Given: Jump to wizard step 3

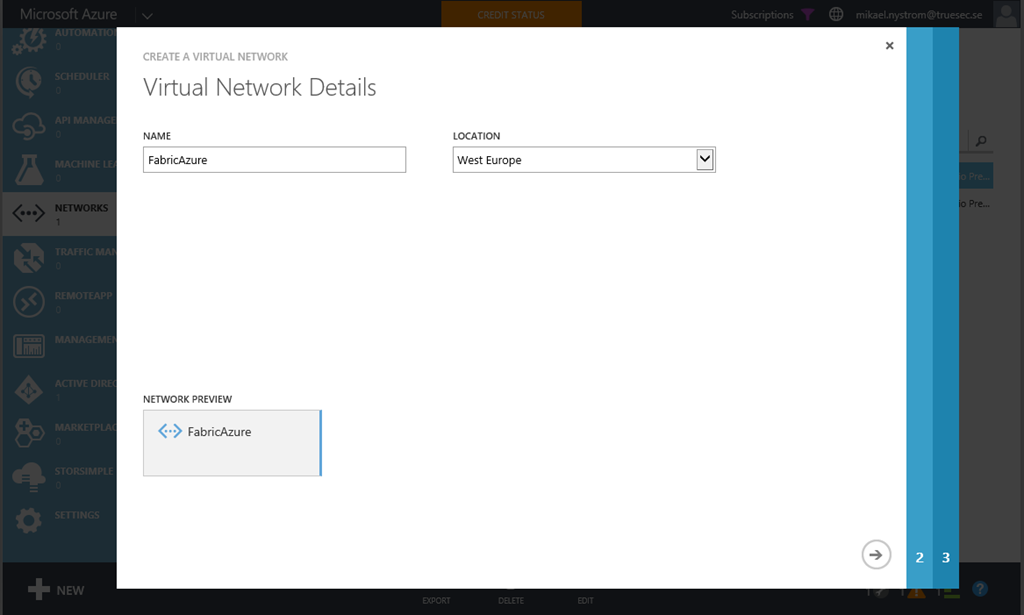Looking at the screenshot, I should point(946,557).
